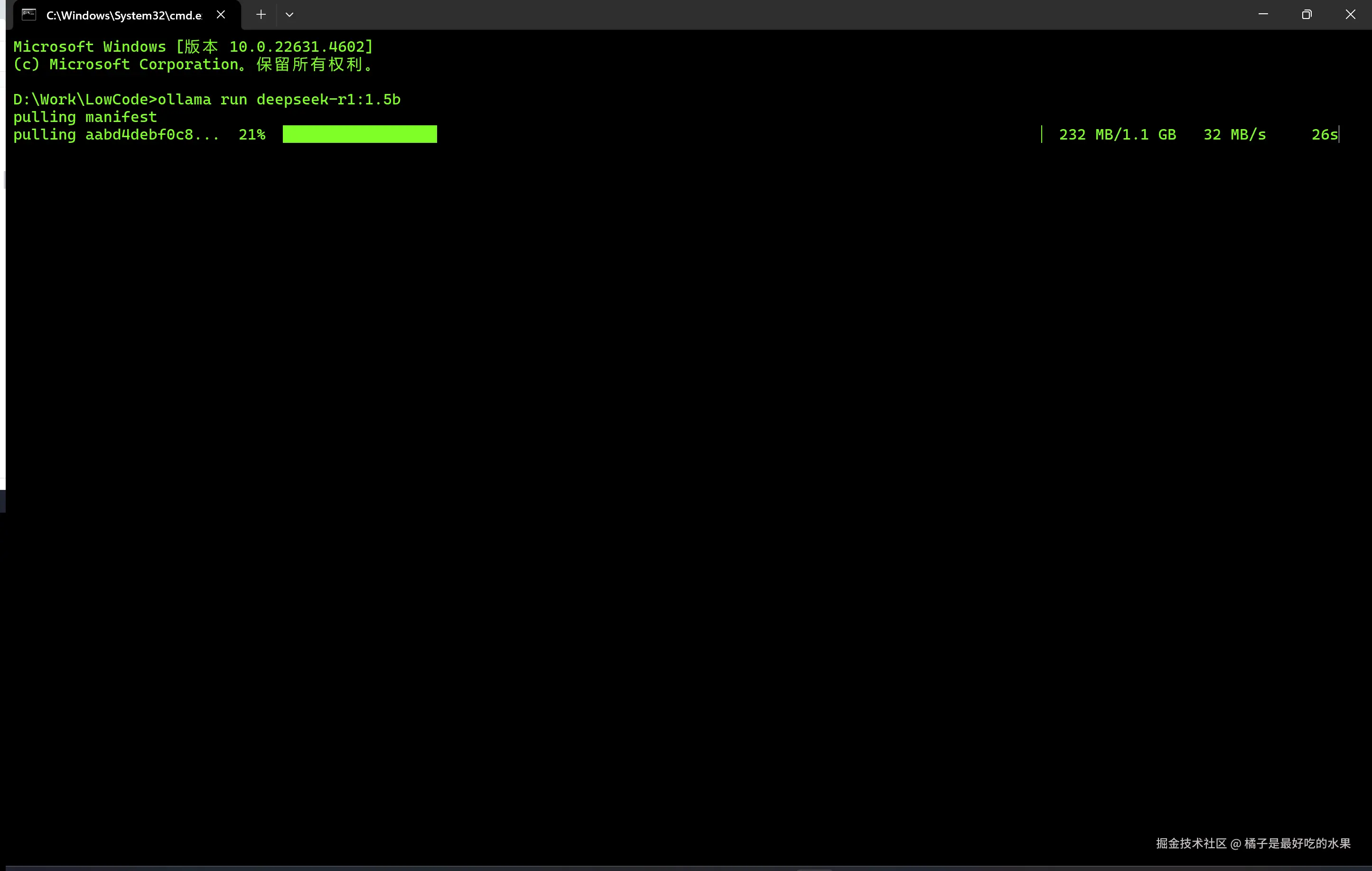This screenshot has height=871, width=1372.
Task: Minimize the terminal window
Action: pos(1263,14)
